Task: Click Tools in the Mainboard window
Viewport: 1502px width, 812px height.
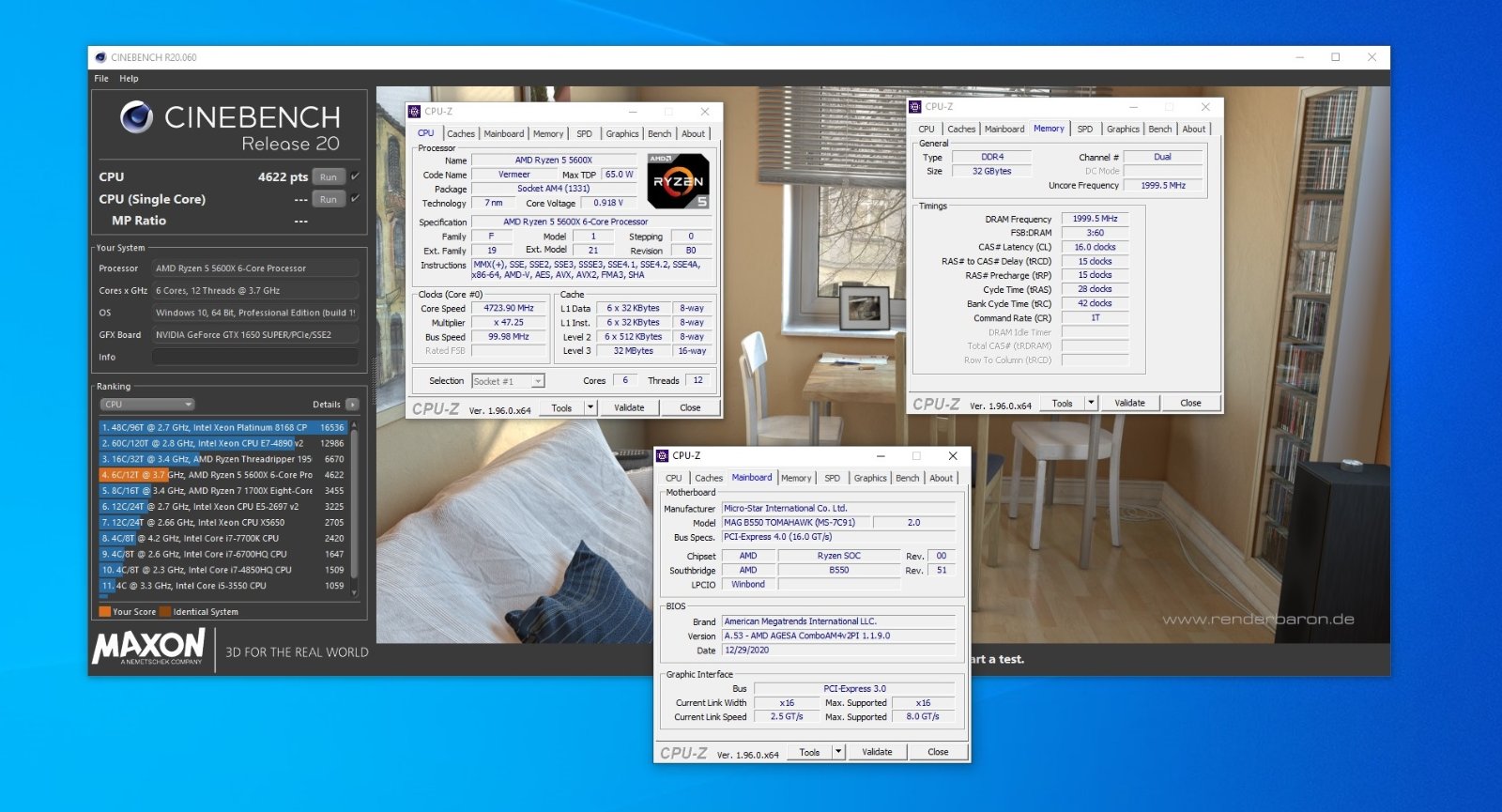Action: [x=809, y=752]
